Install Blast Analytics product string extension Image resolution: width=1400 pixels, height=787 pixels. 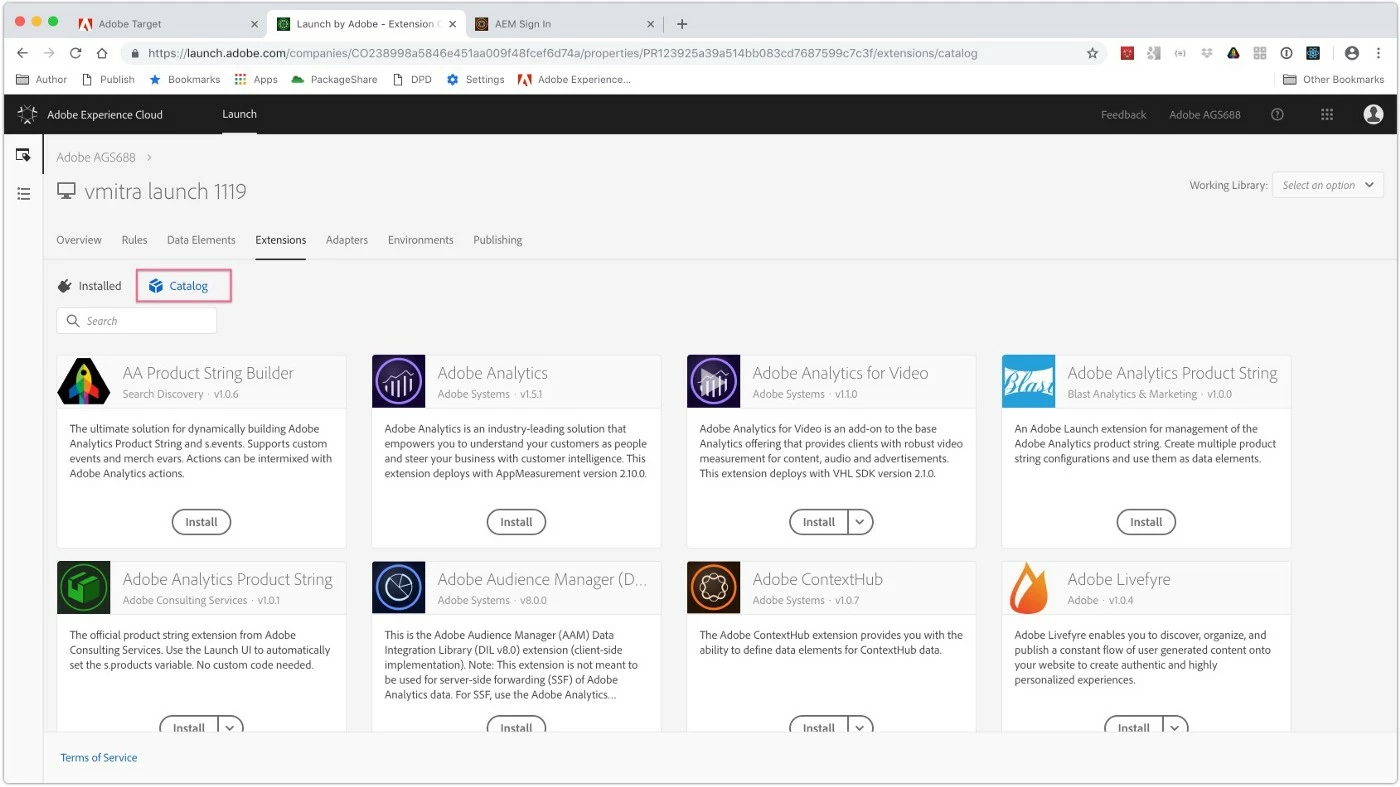[1146, 522]
